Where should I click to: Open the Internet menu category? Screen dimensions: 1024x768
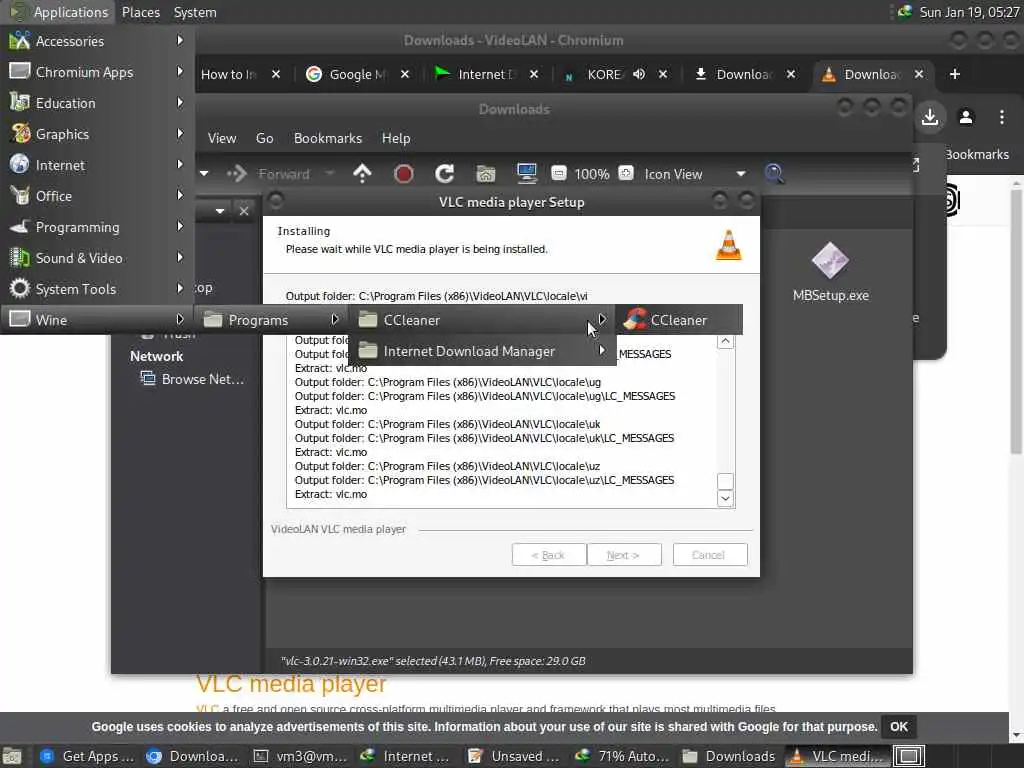[x=97, y=165]
